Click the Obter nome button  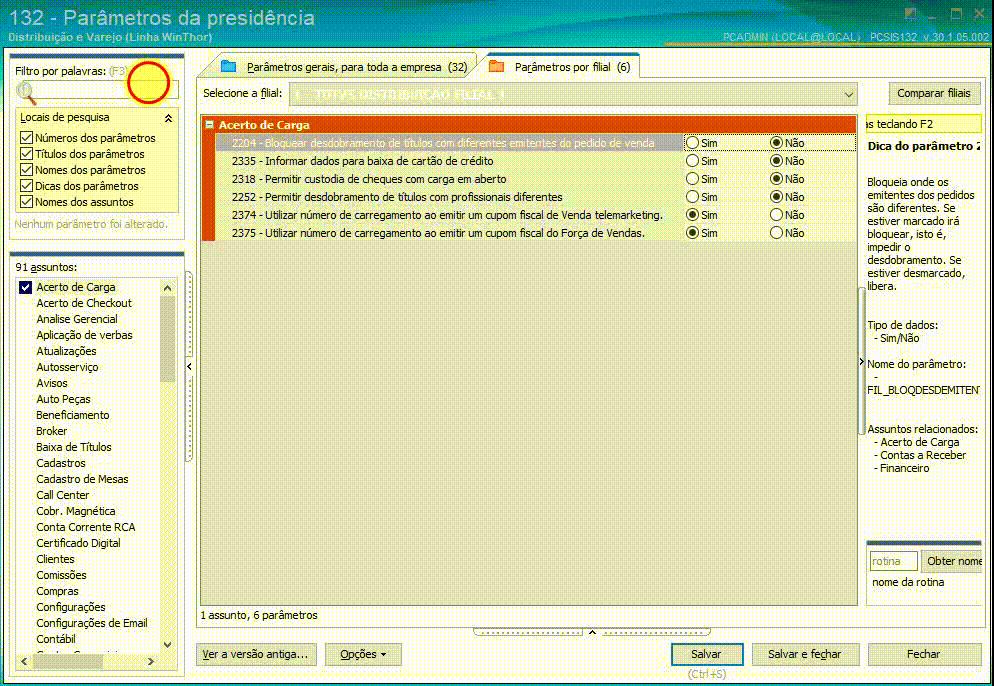[x=952, y=561]
